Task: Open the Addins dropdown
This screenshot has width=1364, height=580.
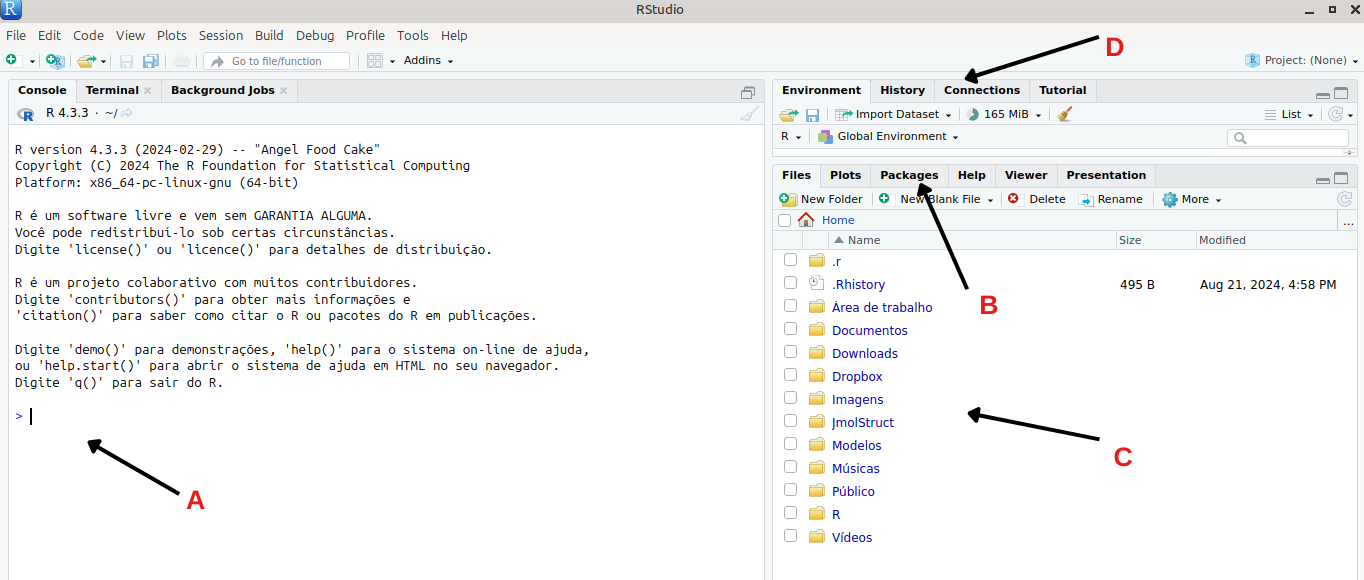Action: coord(429,61)
